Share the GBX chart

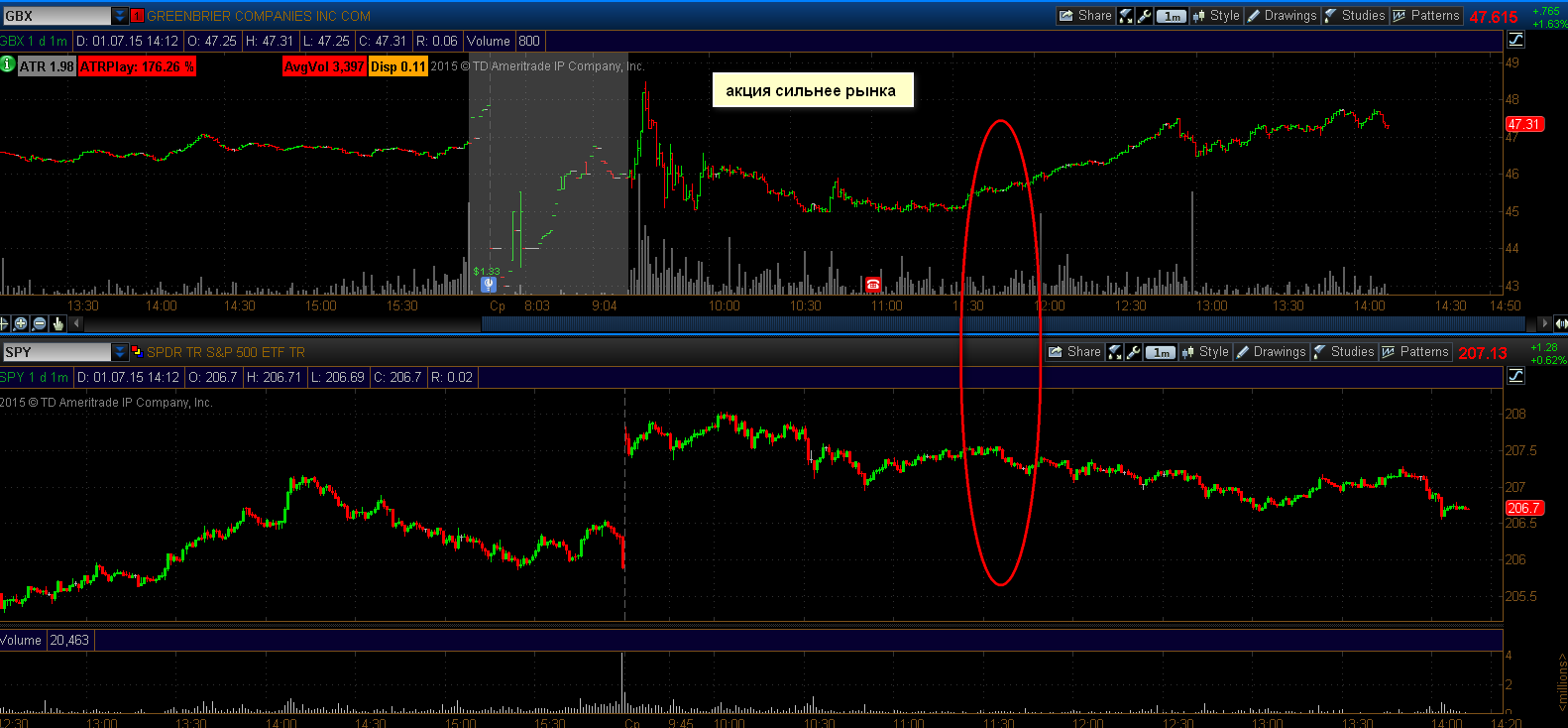click(1085, 16)
